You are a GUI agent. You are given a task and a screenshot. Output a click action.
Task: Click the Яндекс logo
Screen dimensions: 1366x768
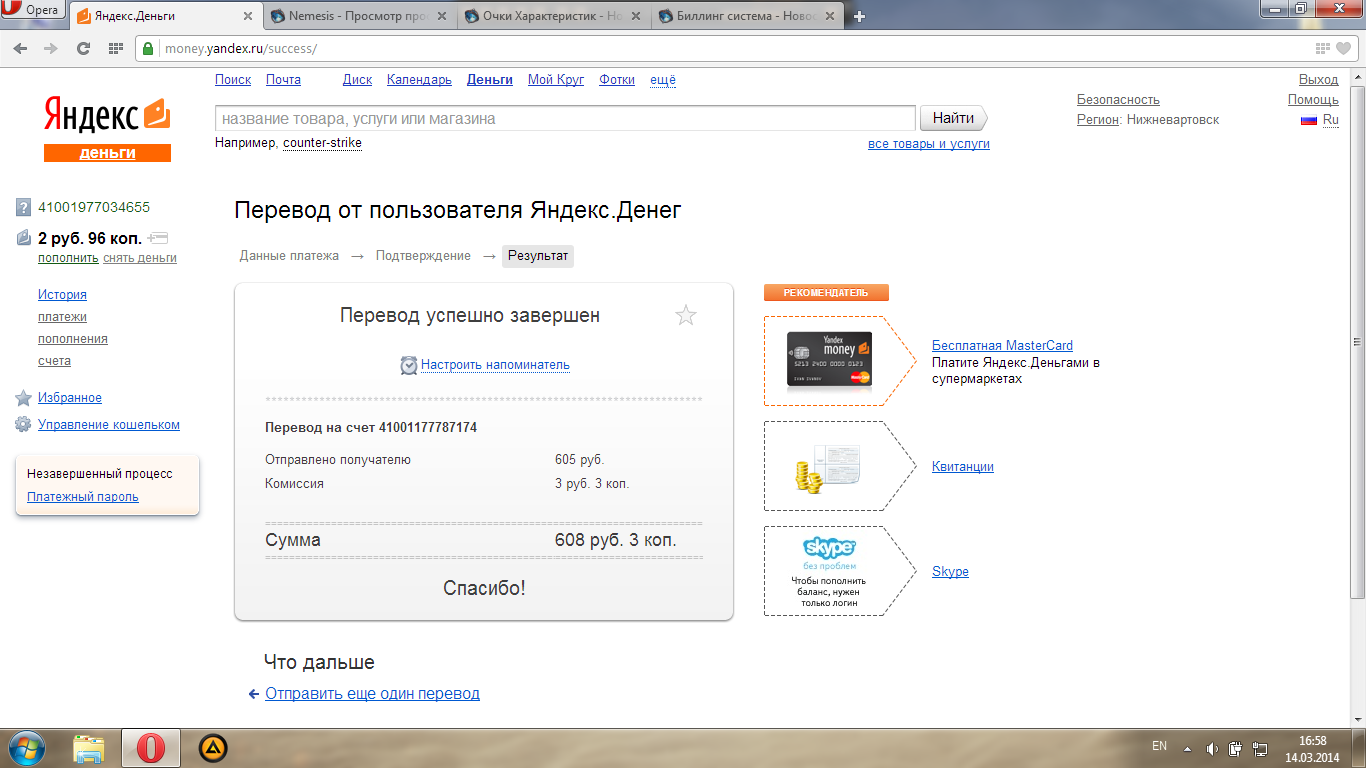(106, 116)
